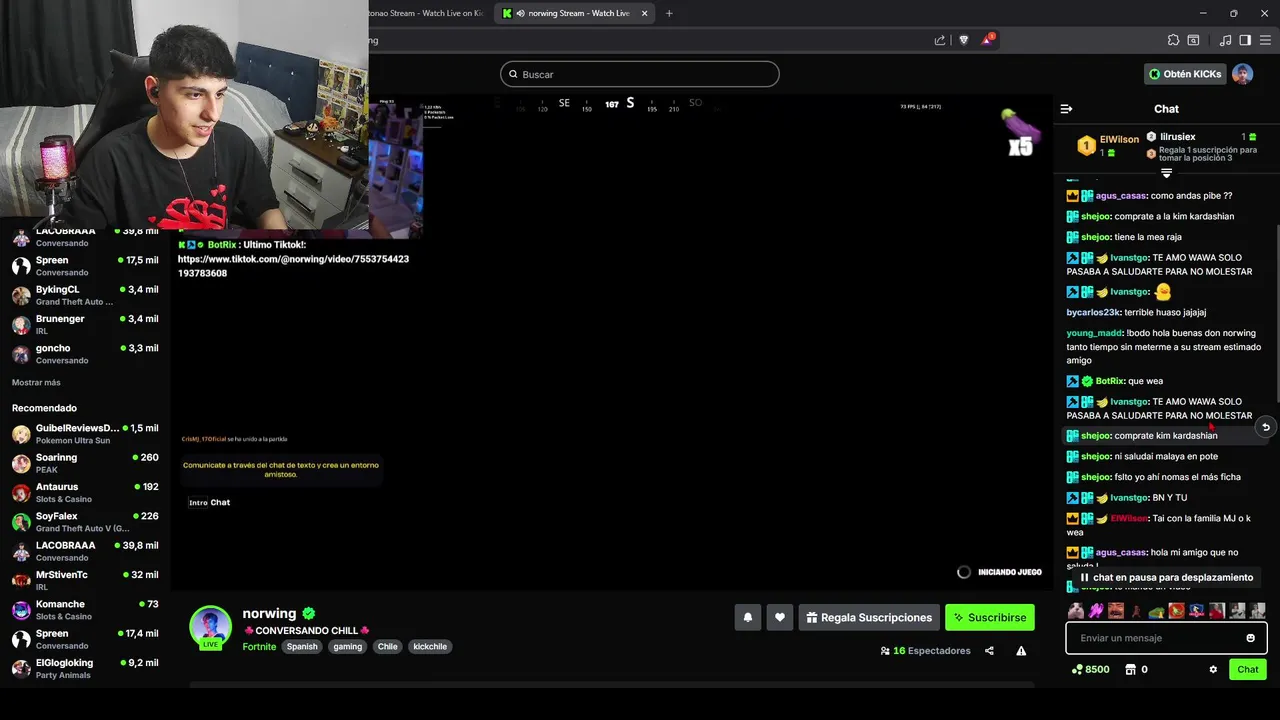
Task: Click the kickchile tag
Action: click(x=430, y=646)
